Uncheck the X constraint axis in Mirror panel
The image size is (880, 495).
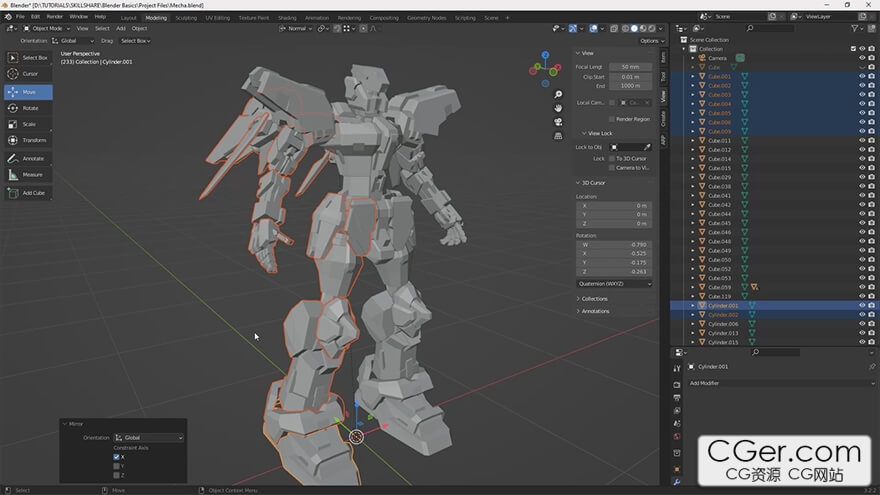pos(117,456)
